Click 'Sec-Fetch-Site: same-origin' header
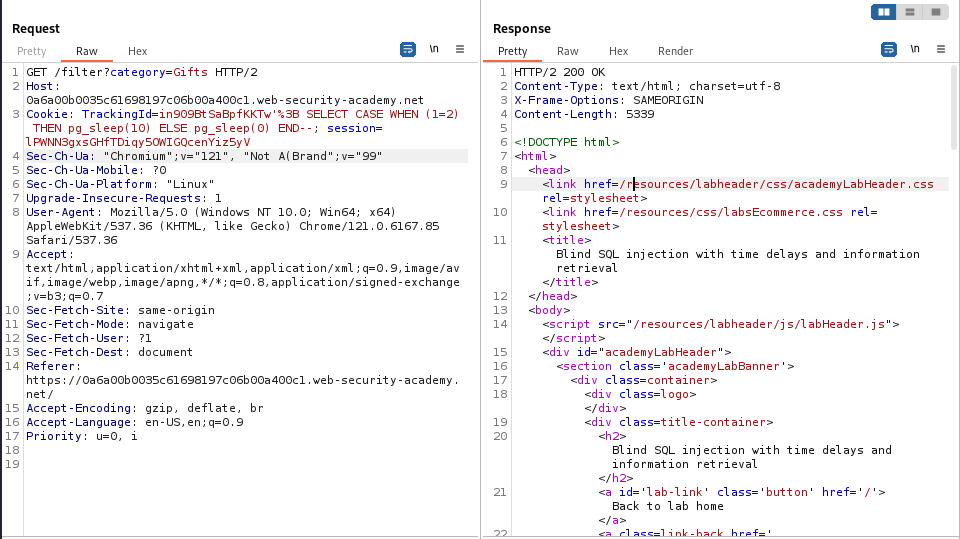Image resolution: width=960 pixels, height=539 pixels. pos(120,311)
